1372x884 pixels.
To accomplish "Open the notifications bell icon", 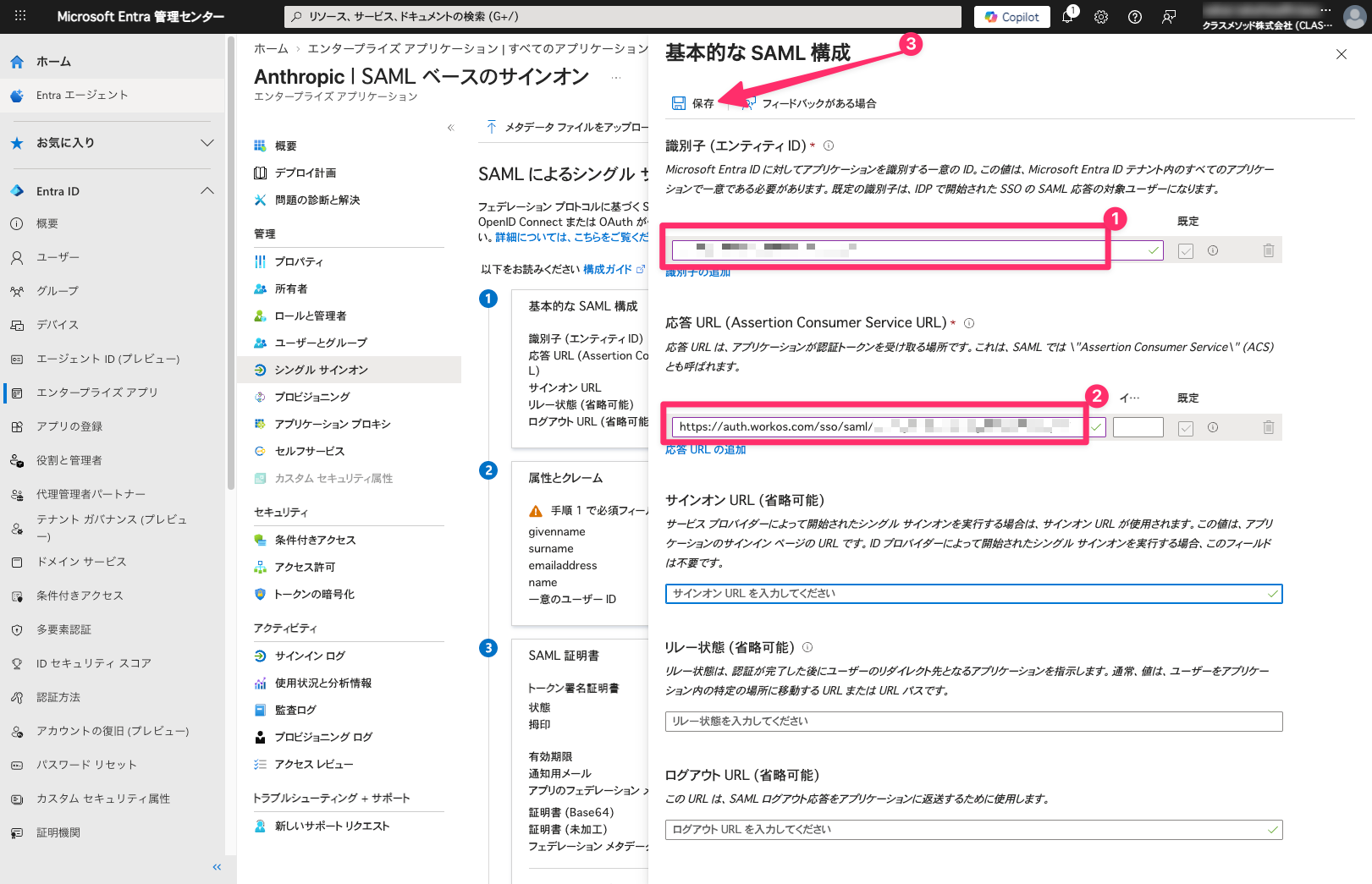I will [1067, 17].
